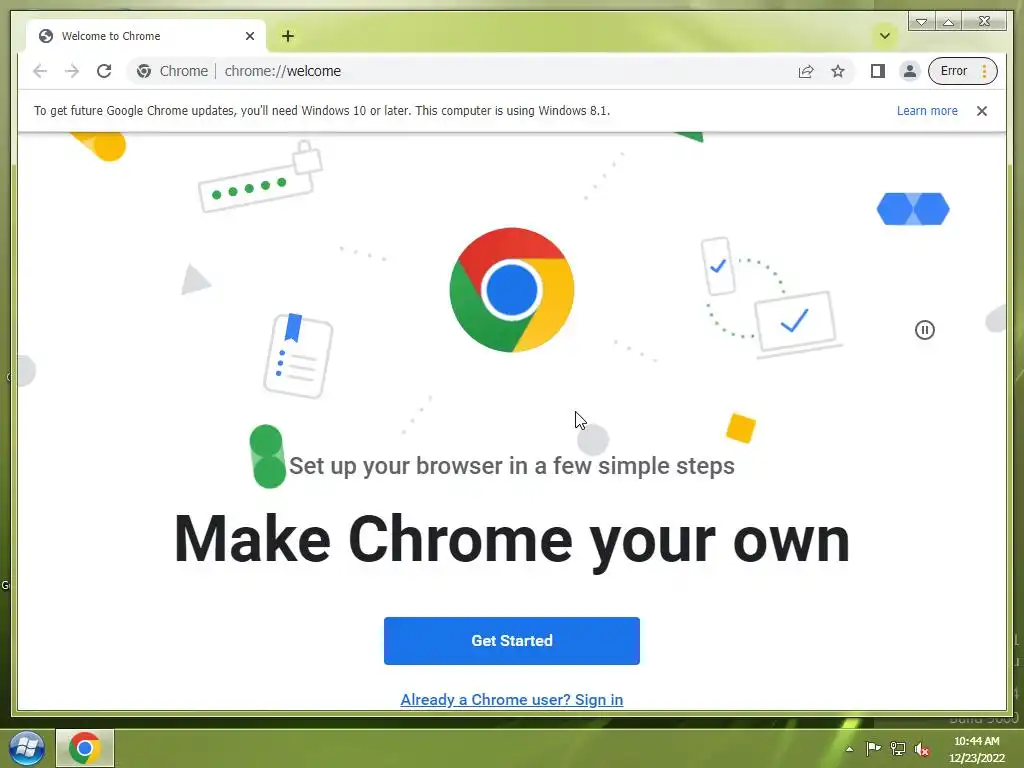Image resolution: width=1024 pixels, height=768 pixels.
Task: Open Learn more about Windows updates
Action: (927, 111)
